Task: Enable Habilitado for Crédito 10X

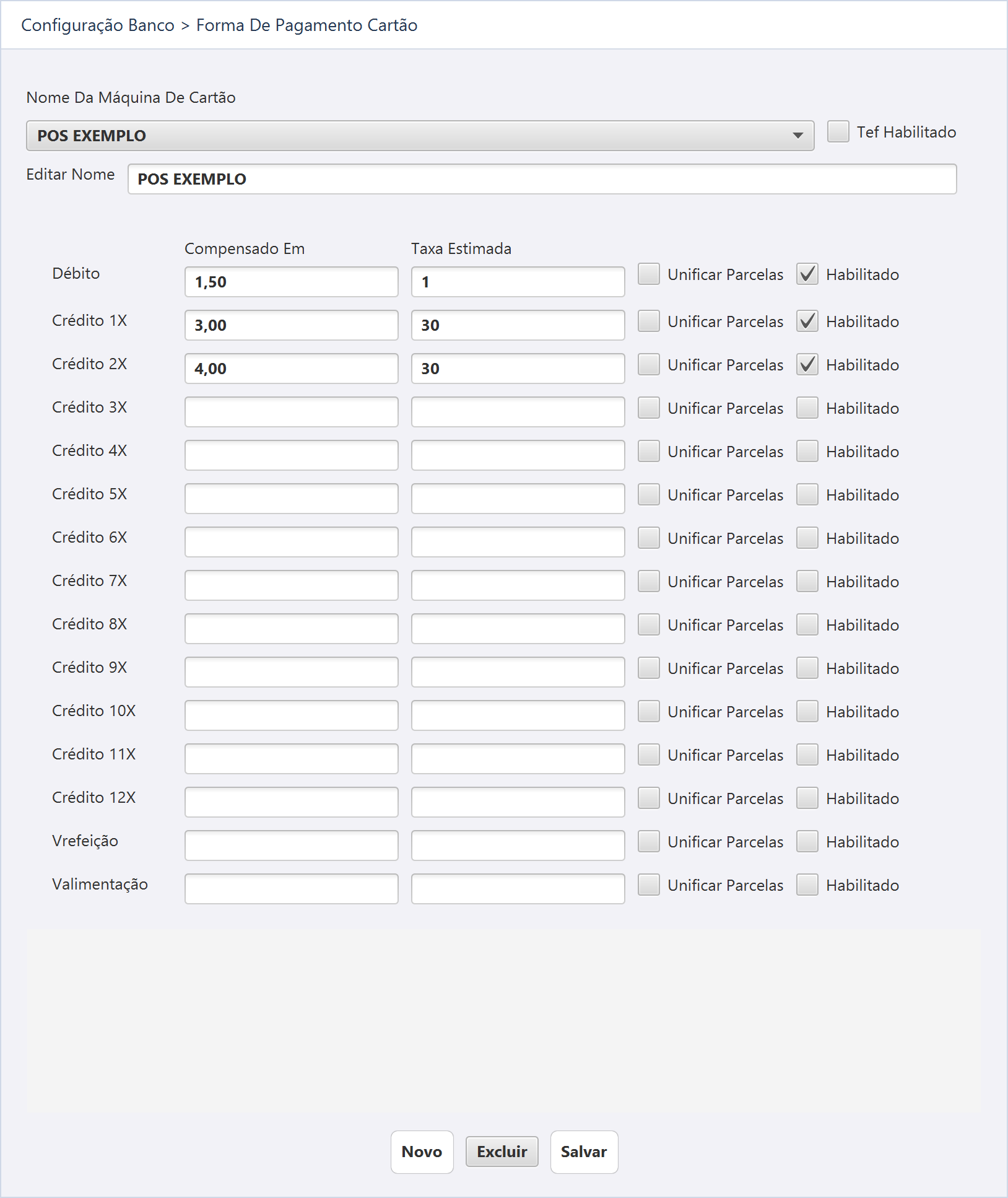Action: [x=807, y=712]
